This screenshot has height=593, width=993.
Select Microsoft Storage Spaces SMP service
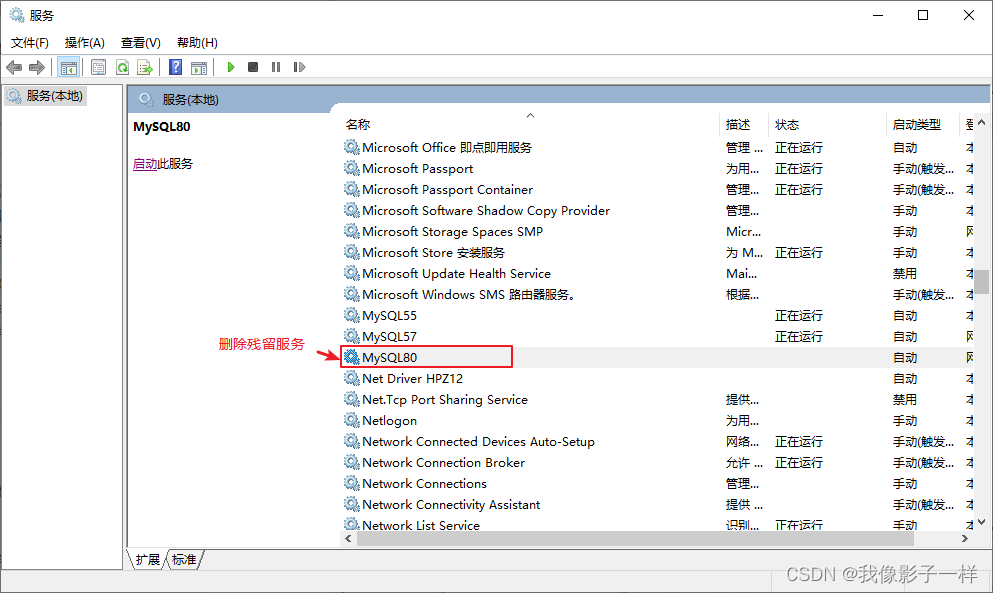click(x=657, y=231)
